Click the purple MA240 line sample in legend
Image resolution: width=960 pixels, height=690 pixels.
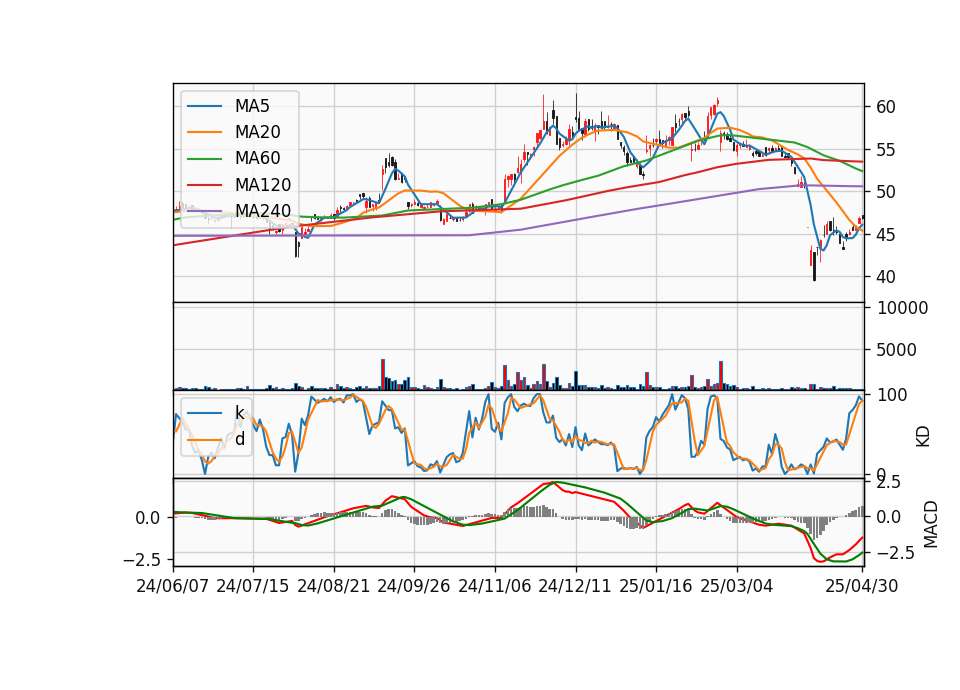204,211
